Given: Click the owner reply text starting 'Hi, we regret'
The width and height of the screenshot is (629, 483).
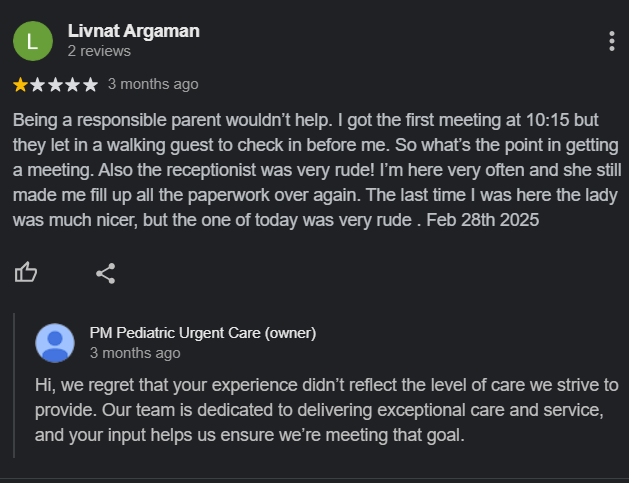Looking at the screenshot, I should tap(327, 410).
